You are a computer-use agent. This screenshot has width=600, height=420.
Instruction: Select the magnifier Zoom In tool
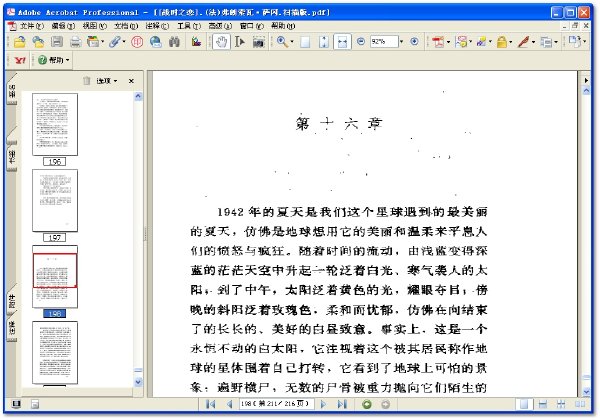(x=282, y=42)
